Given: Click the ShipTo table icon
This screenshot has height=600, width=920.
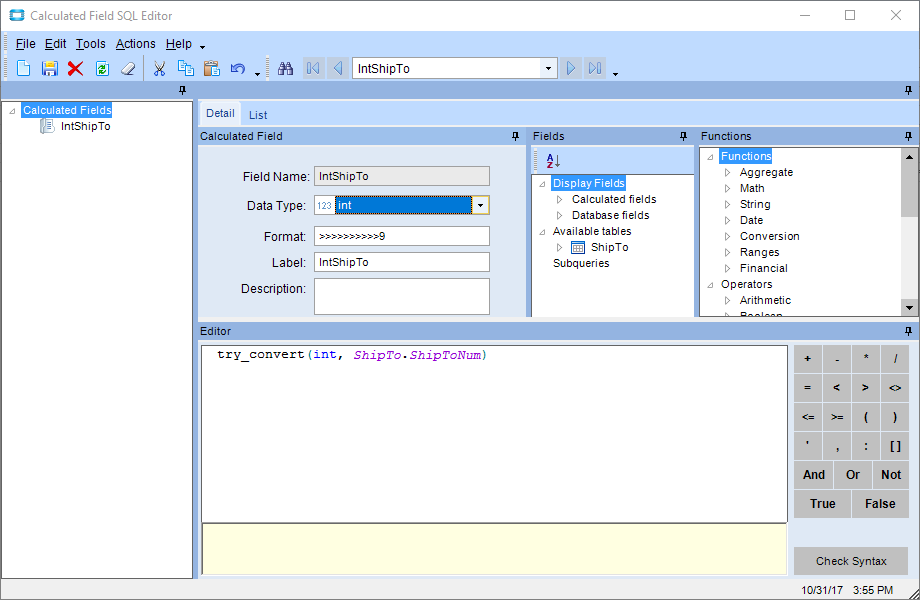Looking at the screenshot, I should tap(578, 248).
